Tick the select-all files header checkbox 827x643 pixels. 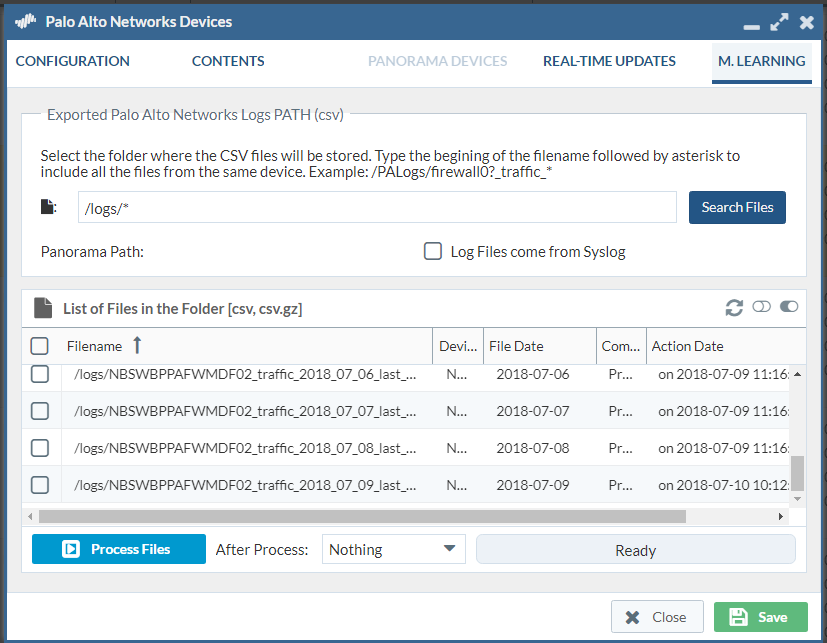pyautogui.click(x=40, y=346)
